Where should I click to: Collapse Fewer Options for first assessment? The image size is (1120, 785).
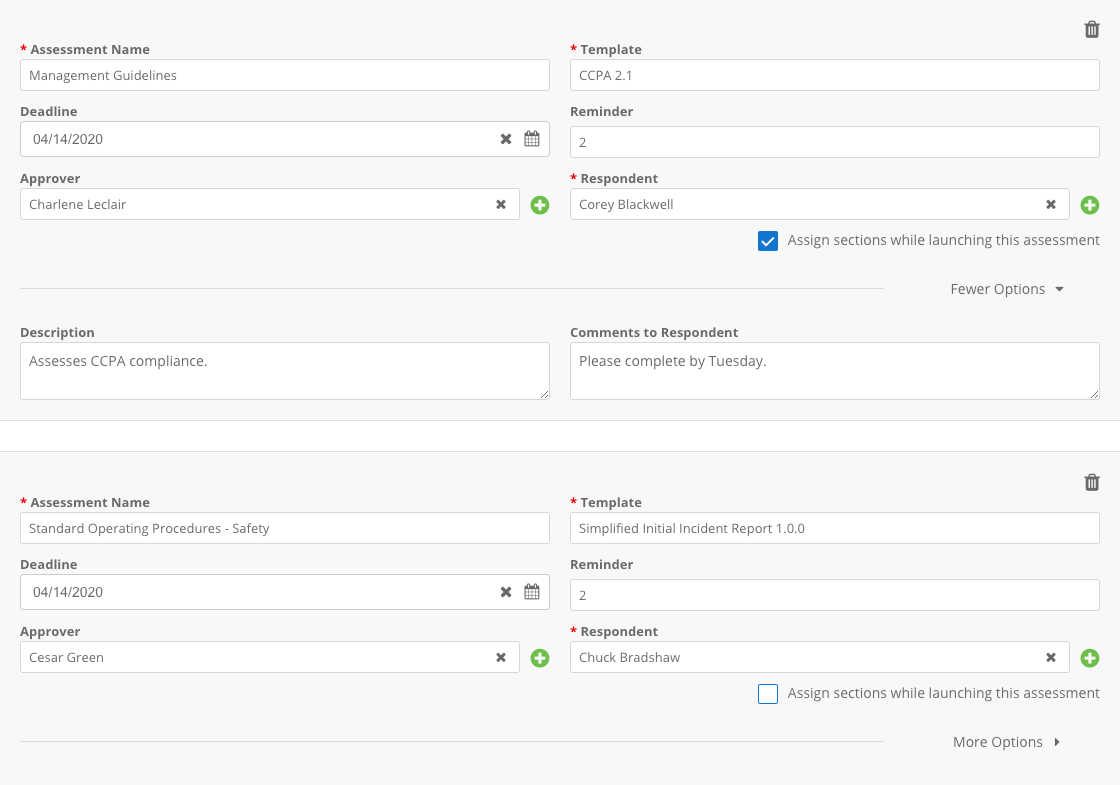click(1007, 289)
